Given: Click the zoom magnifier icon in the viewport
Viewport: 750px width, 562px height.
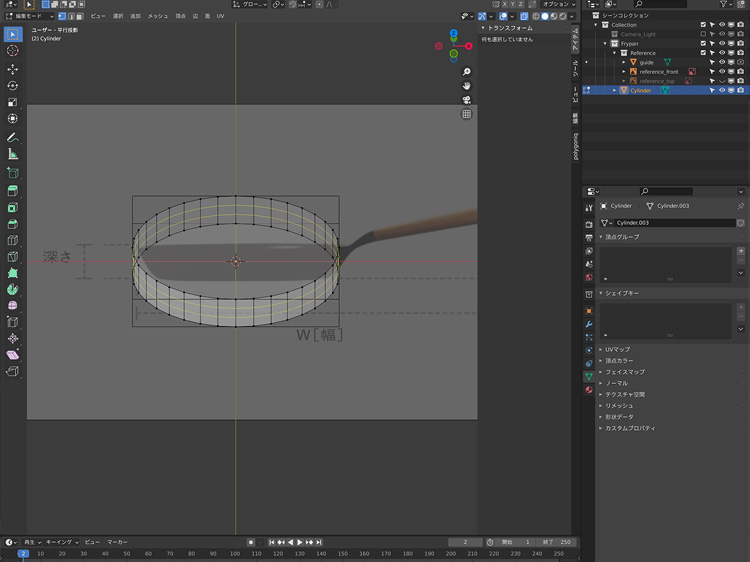Looking at the screenshot, I should pos(466,72).
